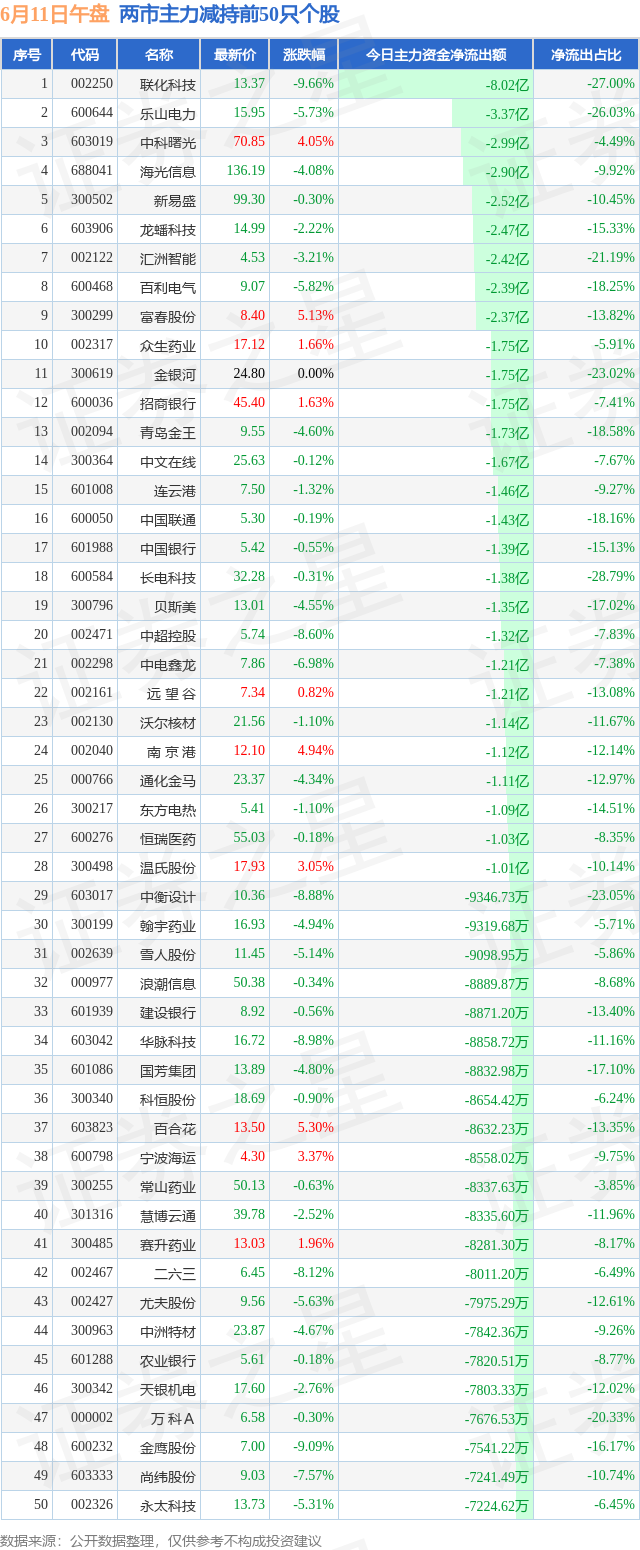Screen dimensions: 640x1550
Task: Click stock name 宁波海运
Action: (168, 1157)
